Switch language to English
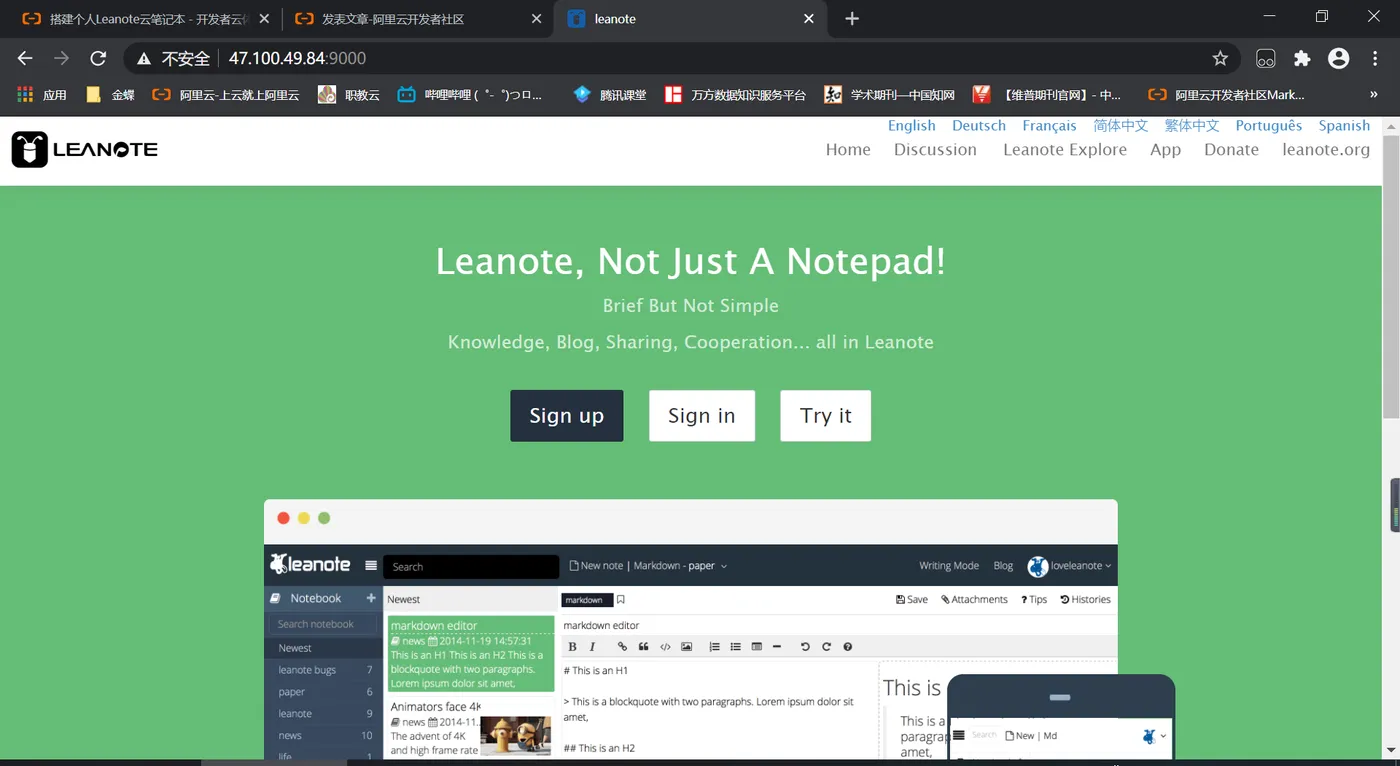1400x766 pixels. (912, 126)
